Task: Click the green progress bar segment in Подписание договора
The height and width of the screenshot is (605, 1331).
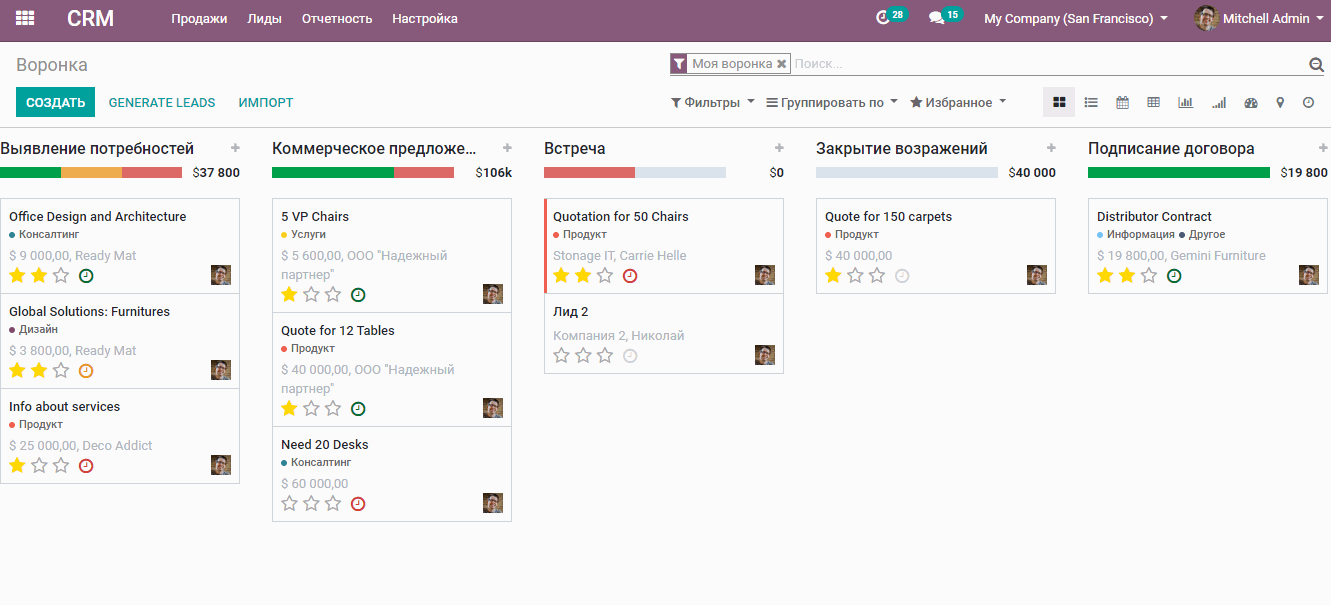Action: pyautogui.click(x=1178, y=172)
